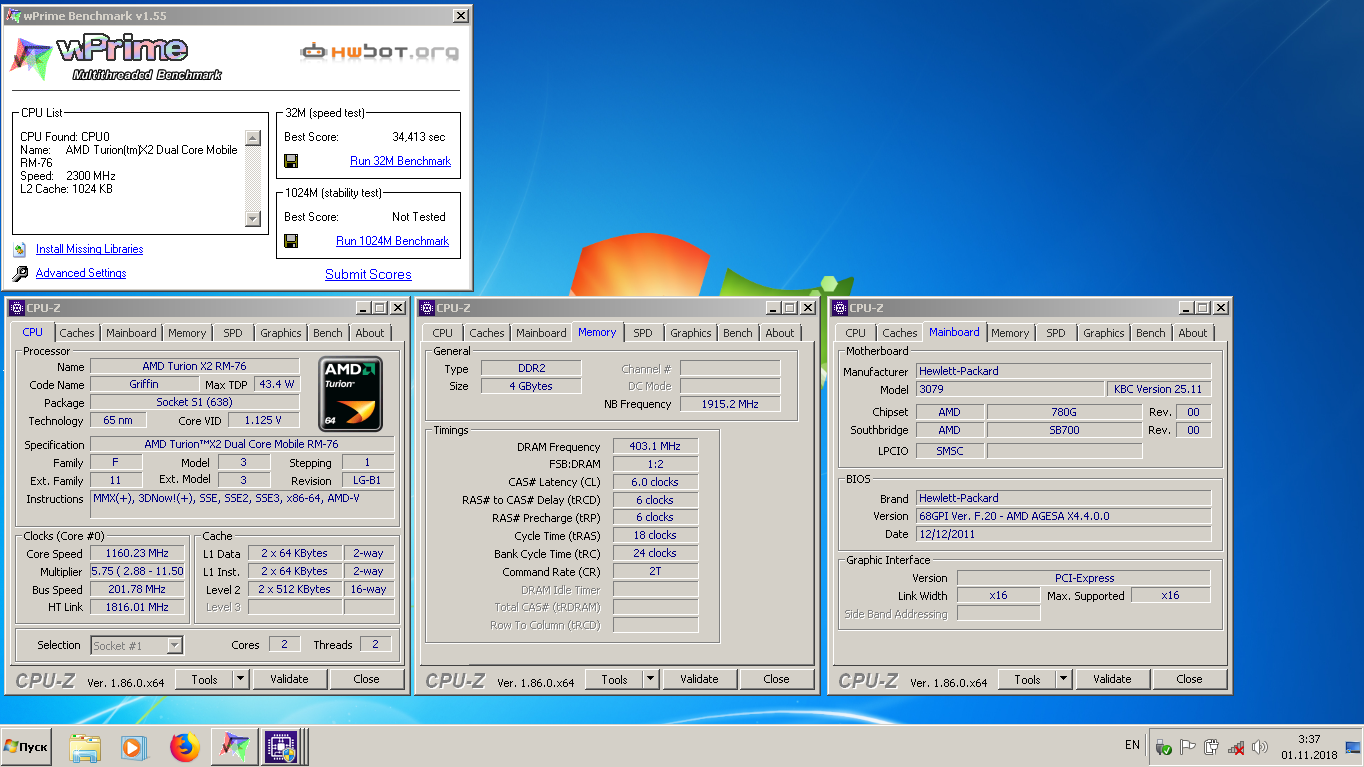
Task: Click the DRAM Frequency value 403.1 MHz
Action: [655, 447]
